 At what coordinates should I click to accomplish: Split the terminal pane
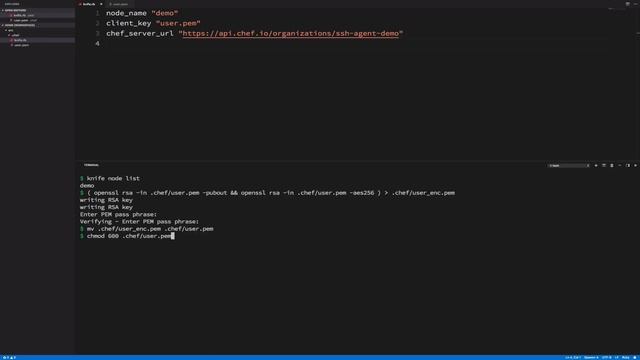(604, 165)
